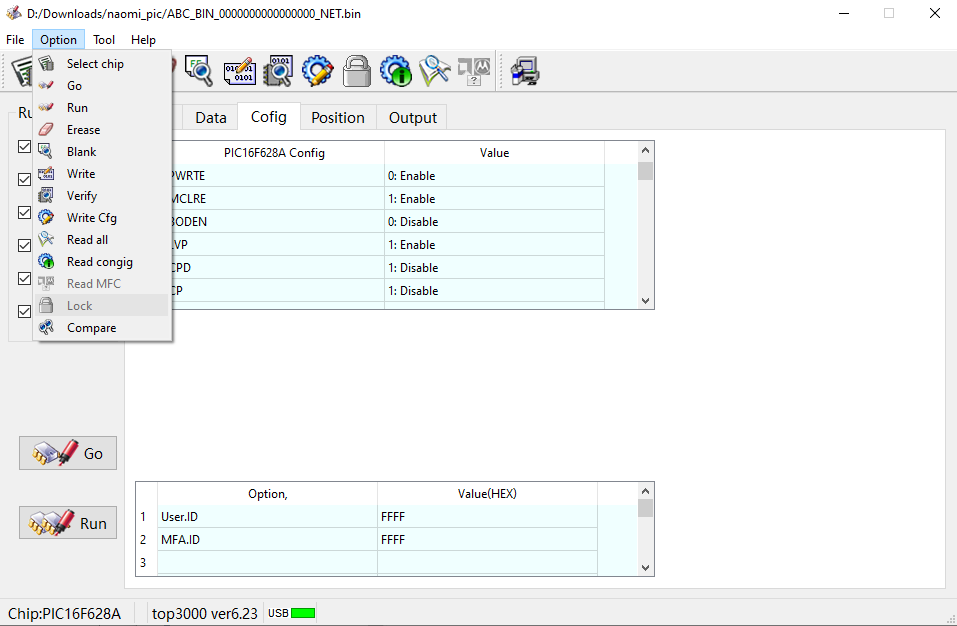Choose the Run entry in the Option menu
The width and height of the screenshot is (957, 626).
pyautogui.click(x=101, y=107)
